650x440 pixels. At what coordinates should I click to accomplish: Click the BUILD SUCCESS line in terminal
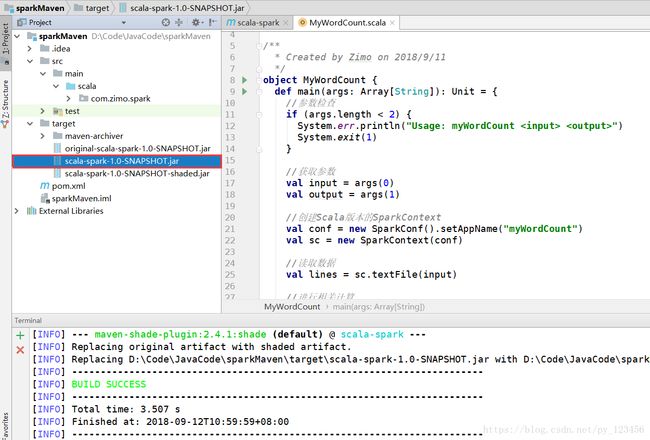[109, 384]
